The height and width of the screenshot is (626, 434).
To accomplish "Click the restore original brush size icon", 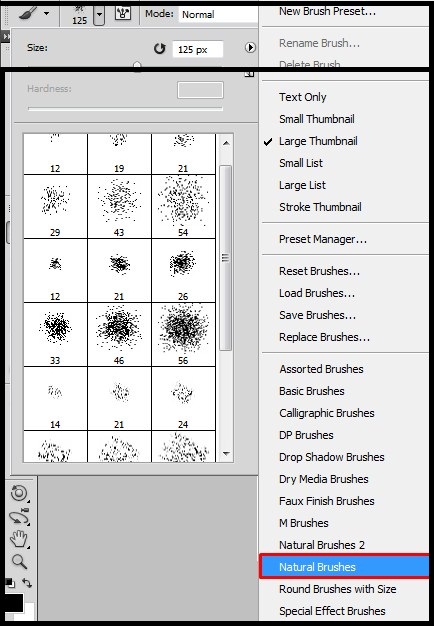I will click(x=159, y=49).
